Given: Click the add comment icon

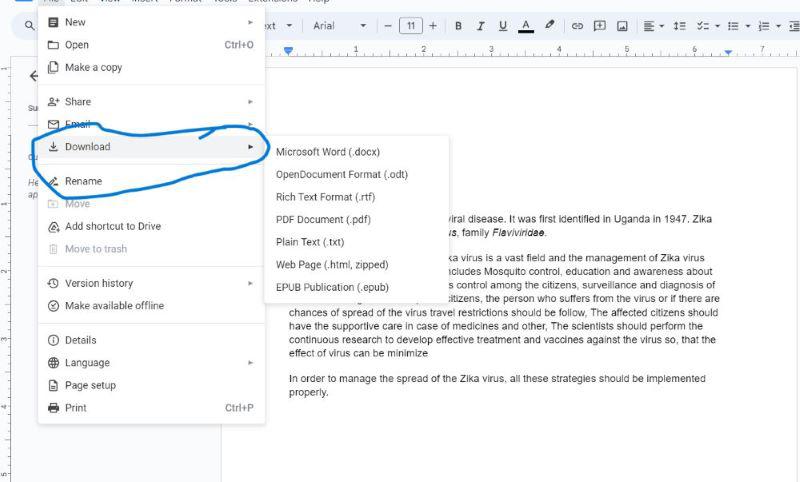Looking at the screenshot, I should click(x=599, y=26).
